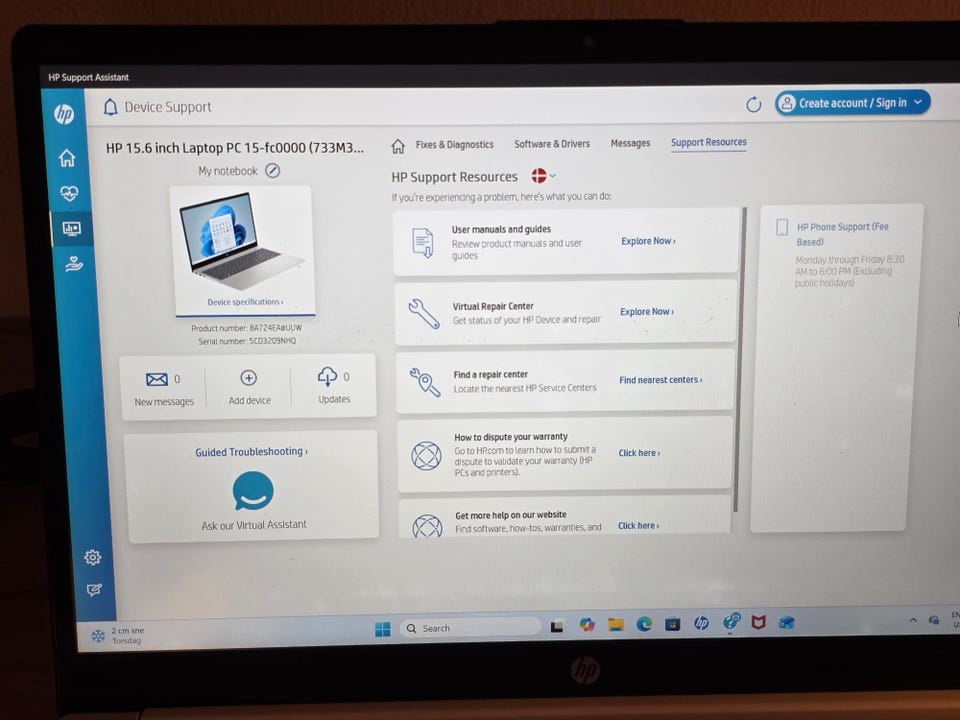Open Updates cloud download icon
The width and height of the screenshot is (960, 720).
[x=327, y=377]
